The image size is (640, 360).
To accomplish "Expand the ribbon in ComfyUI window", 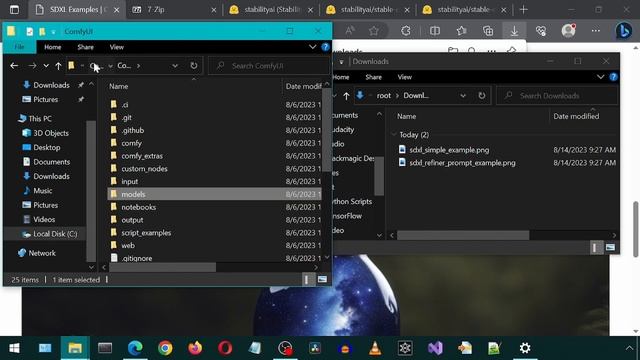I will (x=313, y=47).
